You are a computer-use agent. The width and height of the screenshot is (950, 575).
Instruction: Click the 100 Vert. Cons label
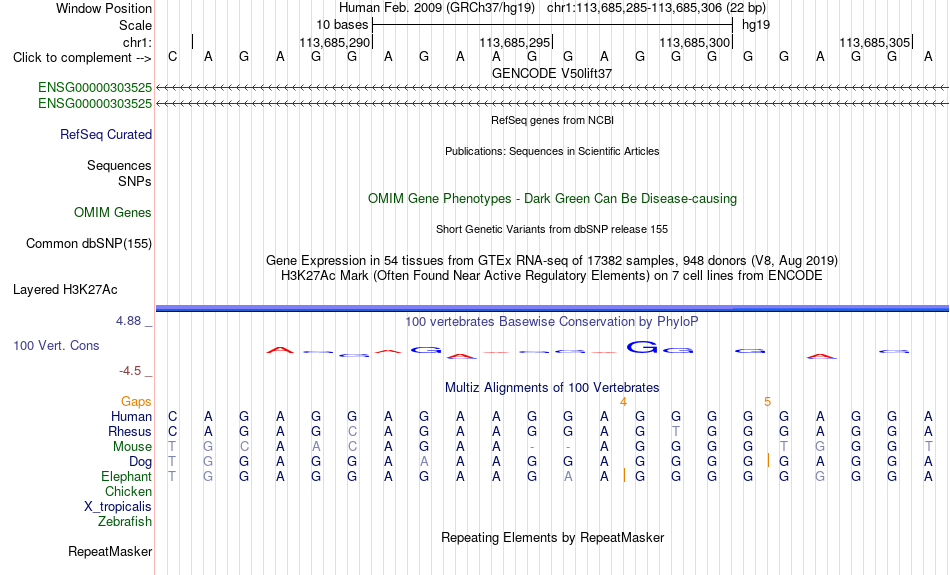tap(56, 345)
